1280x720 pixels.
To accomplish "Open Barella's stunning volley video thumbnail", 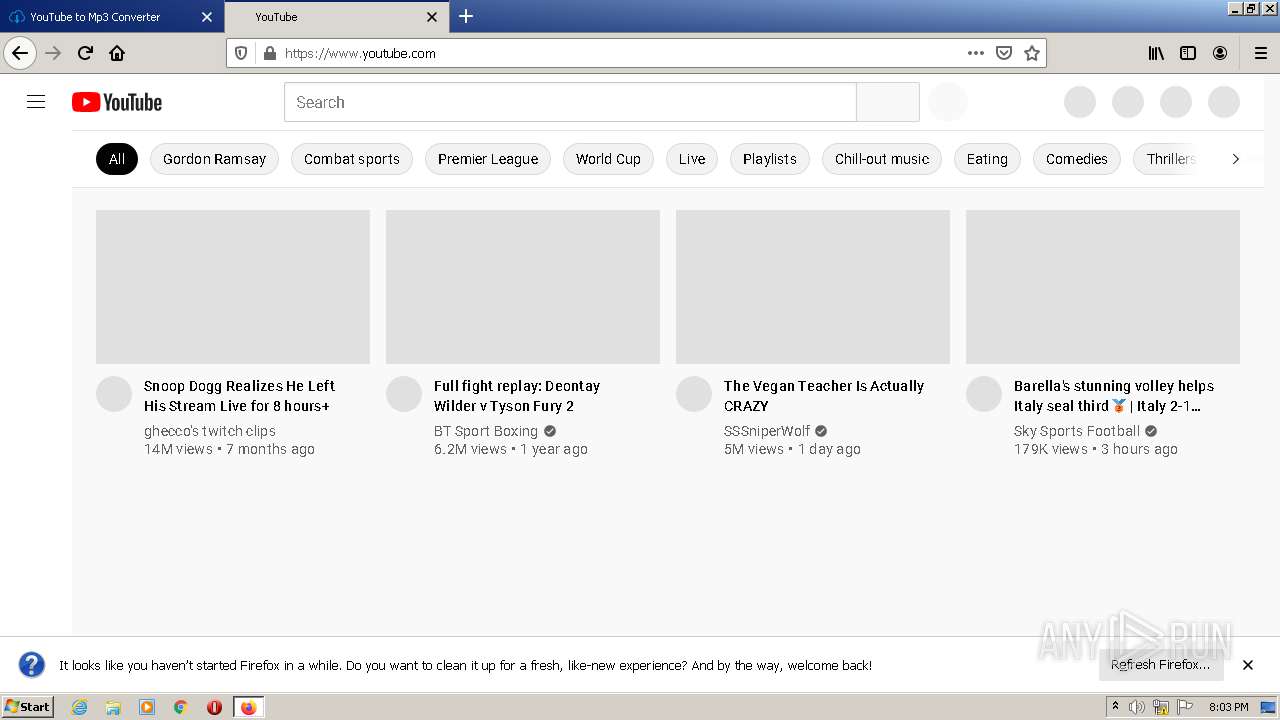I will coord(1103,287).
